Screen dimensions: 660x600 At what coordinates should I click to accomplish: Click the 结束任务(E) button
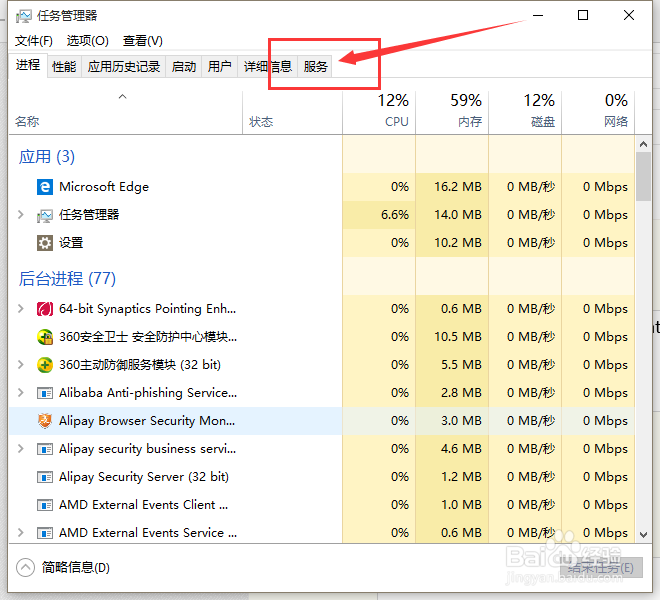[601, 568]
